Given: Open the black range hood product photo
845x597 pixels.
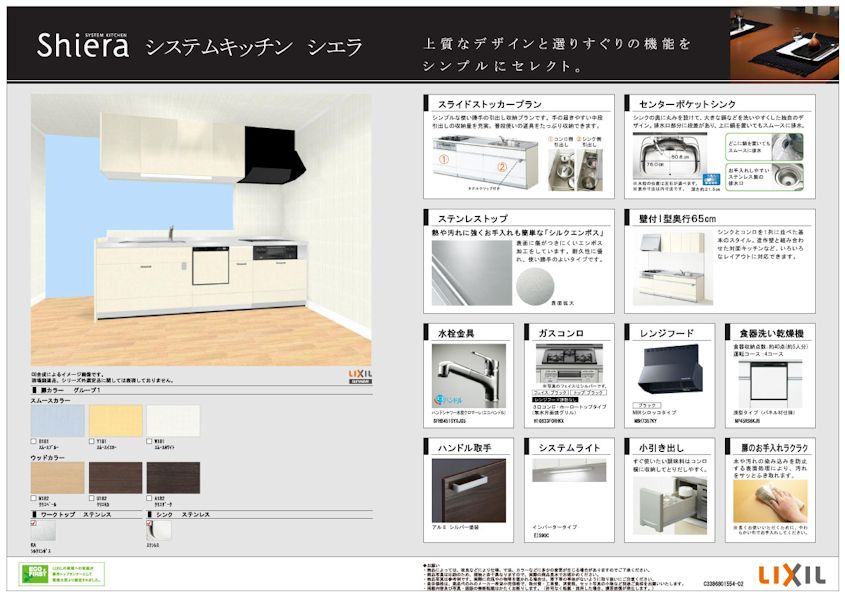Looking at the screenshot, I should click(x=671, y=371).
